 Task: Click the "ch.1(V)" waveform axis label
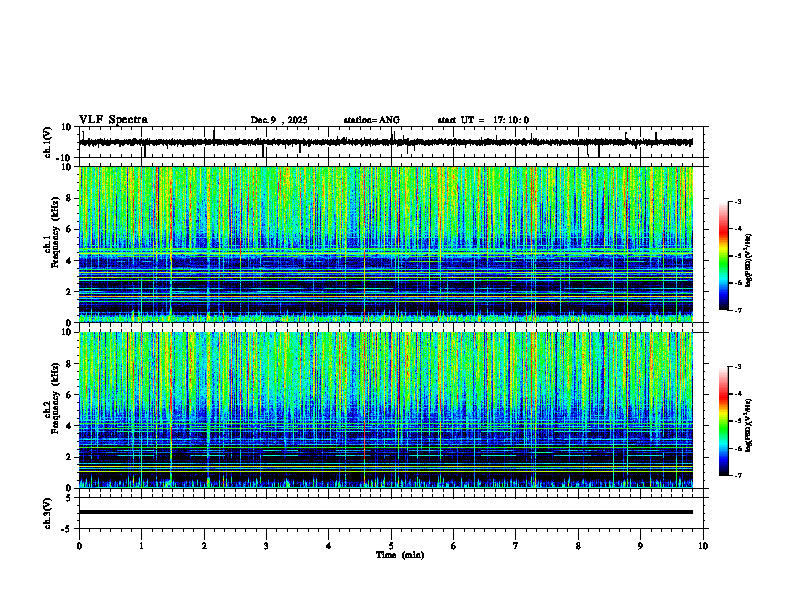click(48, 142)
